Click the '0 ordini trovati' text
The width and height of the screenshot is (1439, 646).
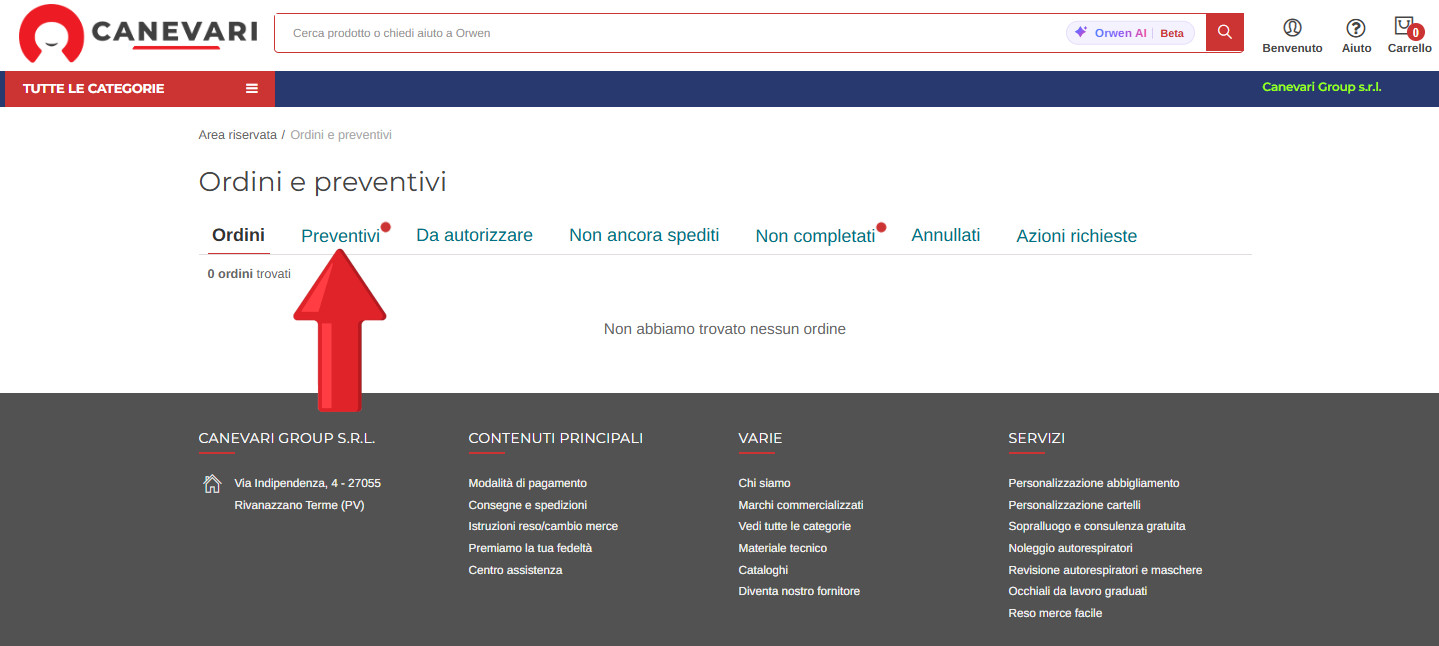pyautogui.click(x=249, y=273)
